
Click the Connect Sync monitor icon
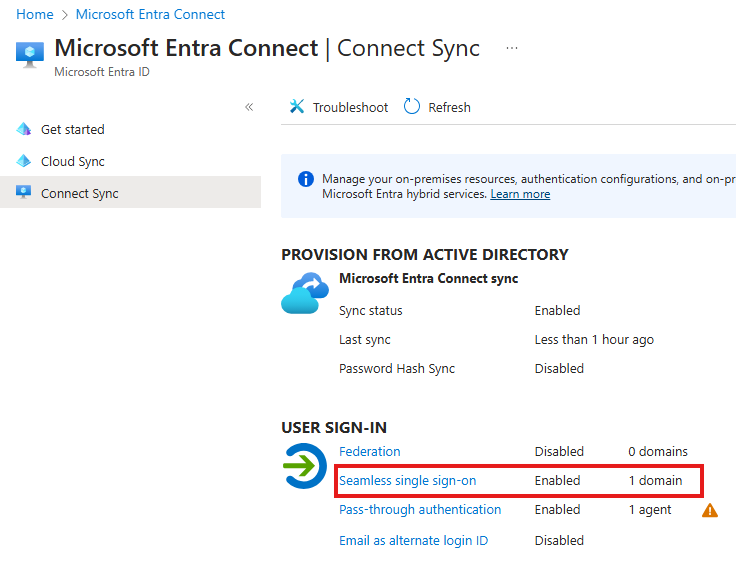[x=24, y=193]
